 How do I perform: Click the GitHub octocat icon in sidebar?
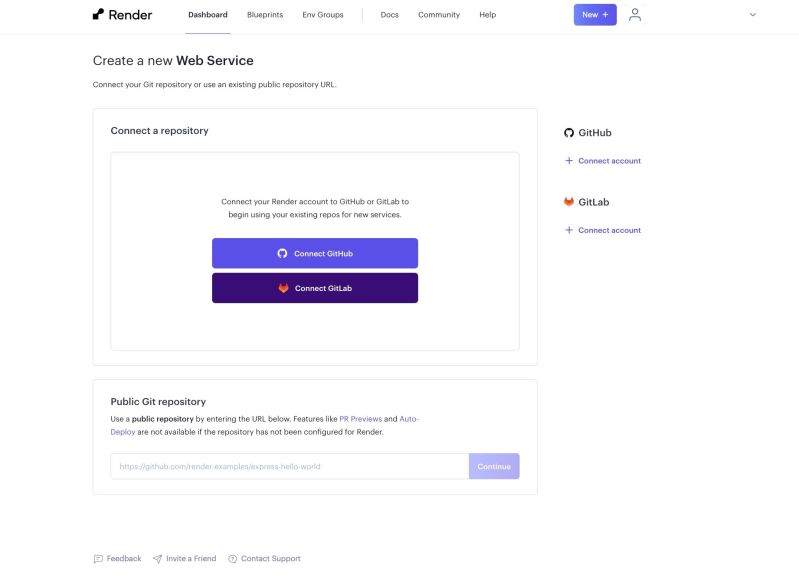coord(569,133)
